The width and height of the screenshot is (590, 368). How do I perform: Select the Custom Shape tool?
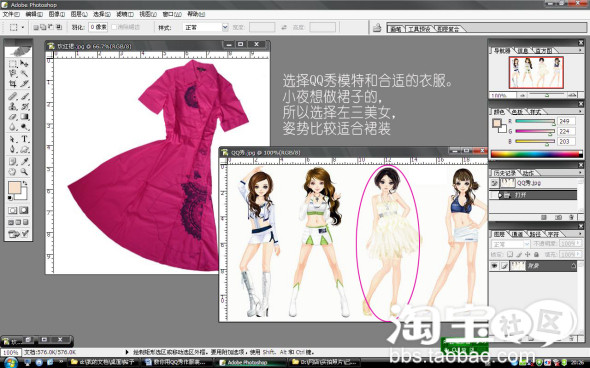[24, 149]
